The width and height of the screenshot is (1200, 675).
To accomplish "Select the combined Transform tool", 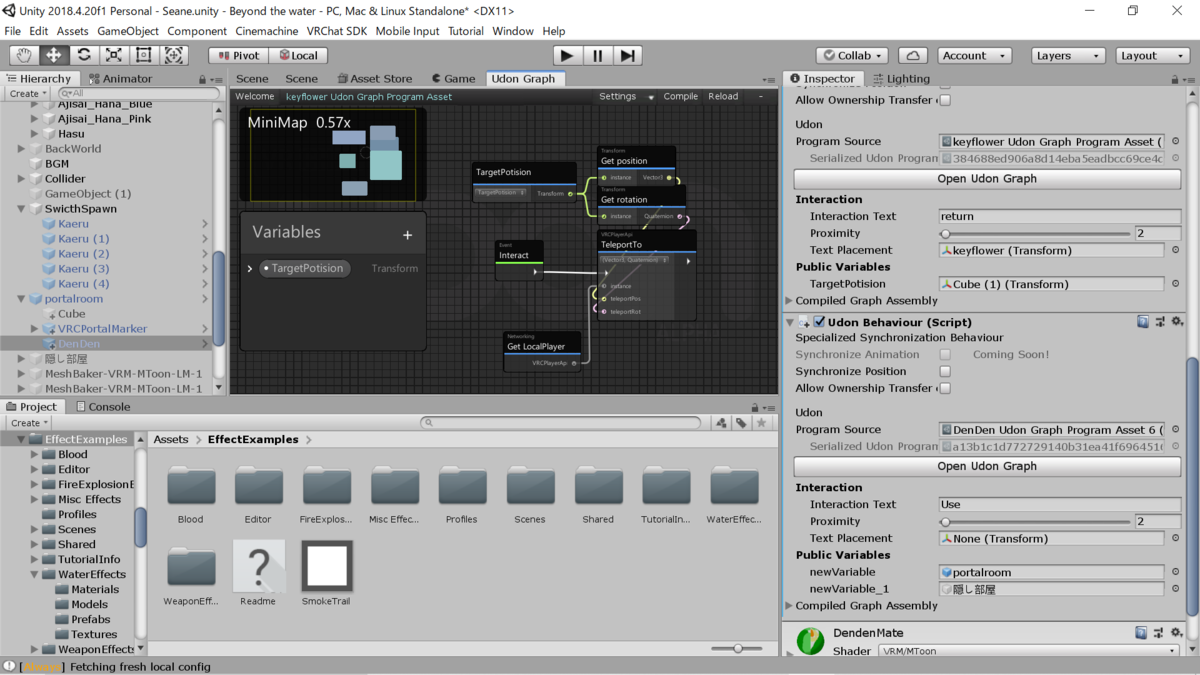I will click(174, 55).
